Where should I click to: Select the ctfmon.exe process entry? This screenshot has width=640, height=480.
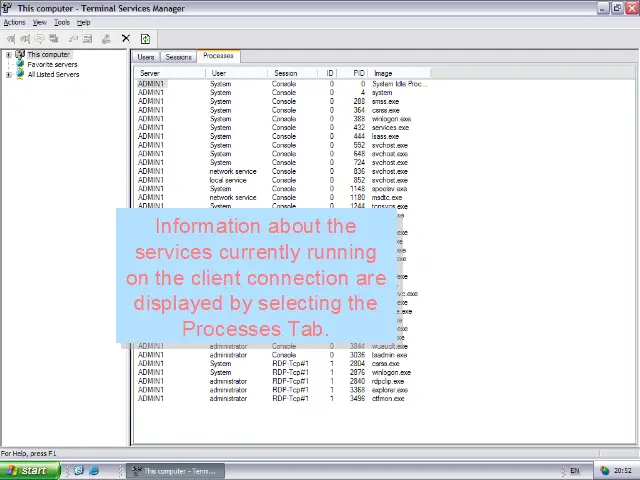click(388, 398)
